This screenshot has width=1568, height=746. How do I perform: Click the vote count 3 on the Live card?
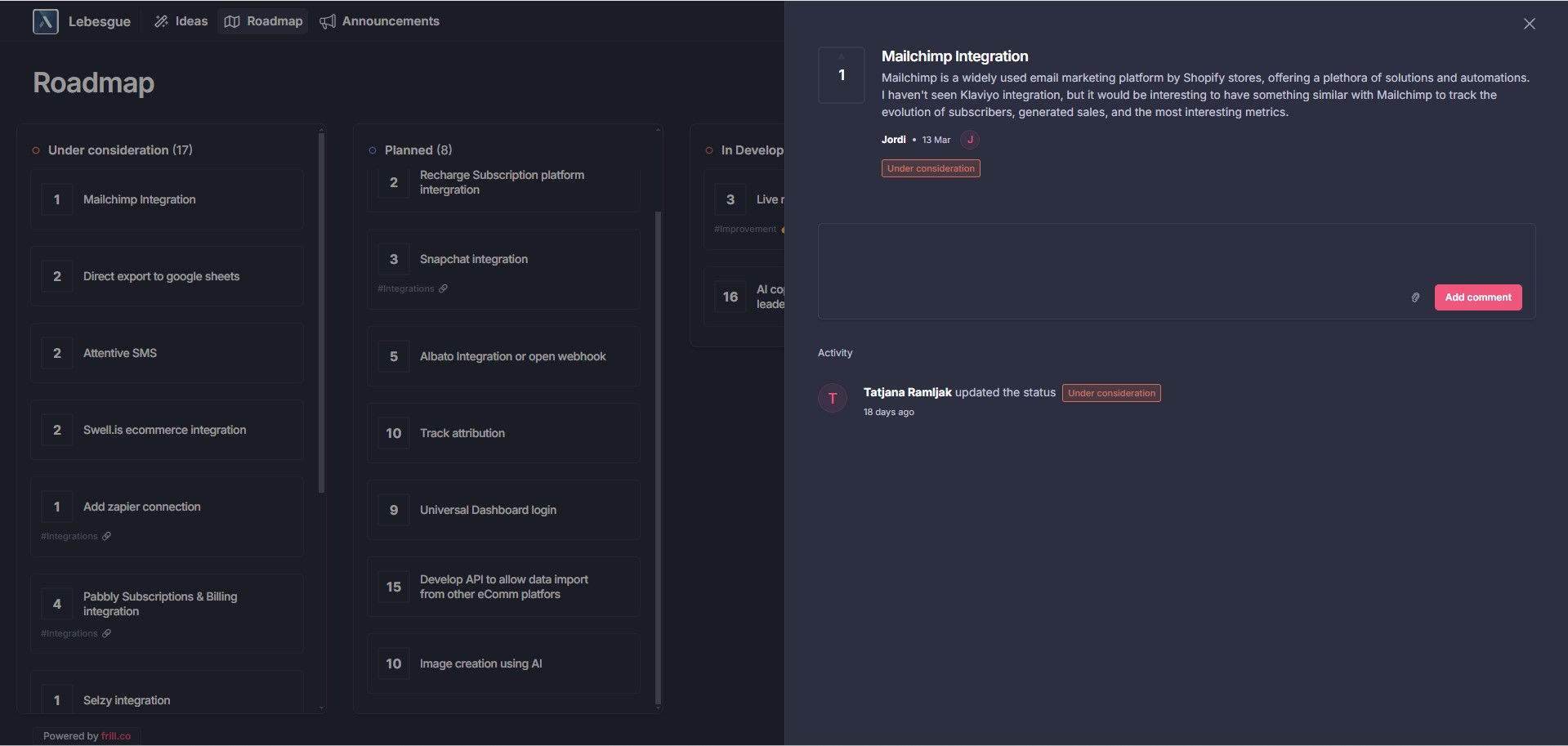730,199
